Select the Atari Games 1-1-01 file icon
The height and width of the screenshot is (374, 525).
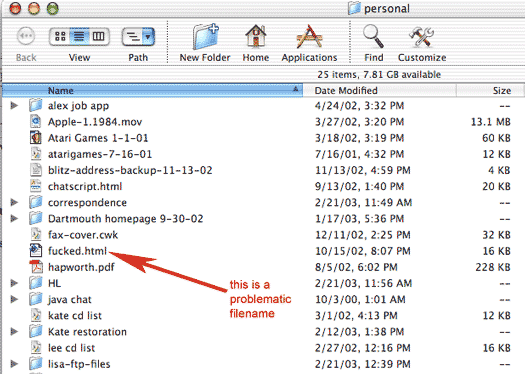(x=35, y=138)
